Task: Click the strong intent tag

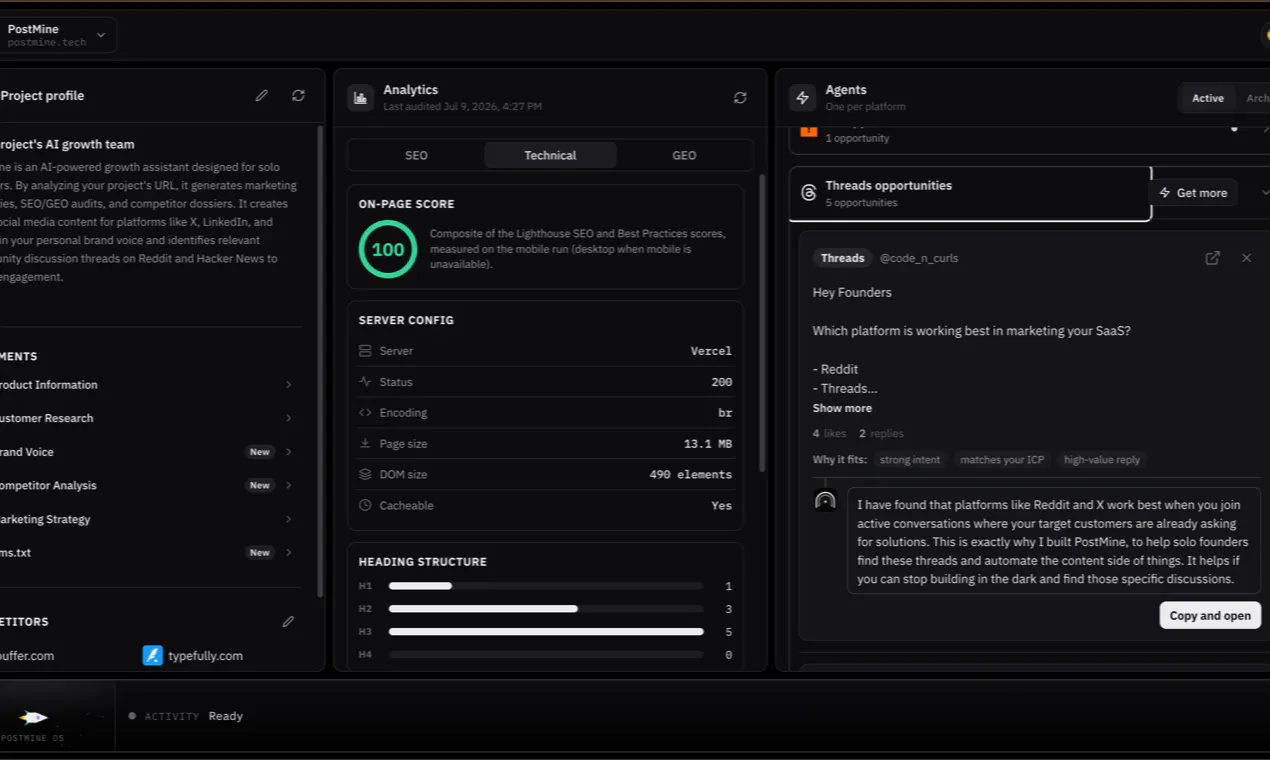Action: click(910, 460)
